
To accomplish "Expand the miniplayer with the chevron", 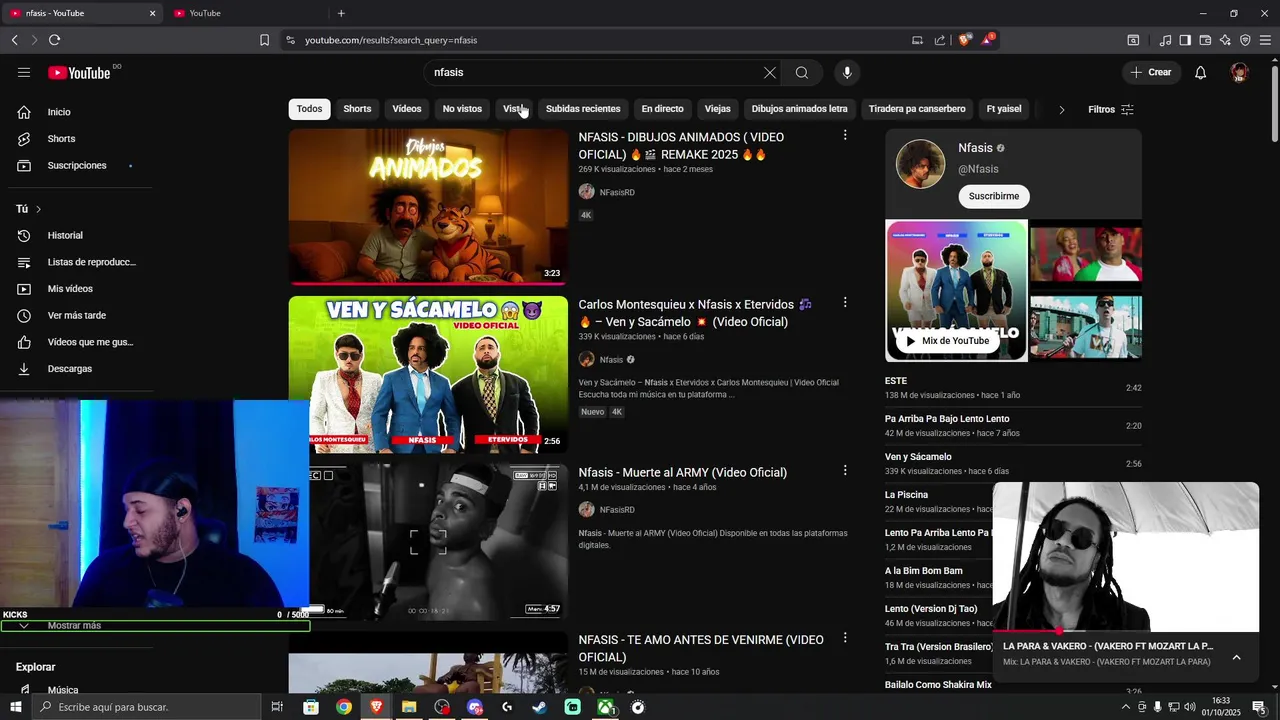I will click(x=1236, y=657).
